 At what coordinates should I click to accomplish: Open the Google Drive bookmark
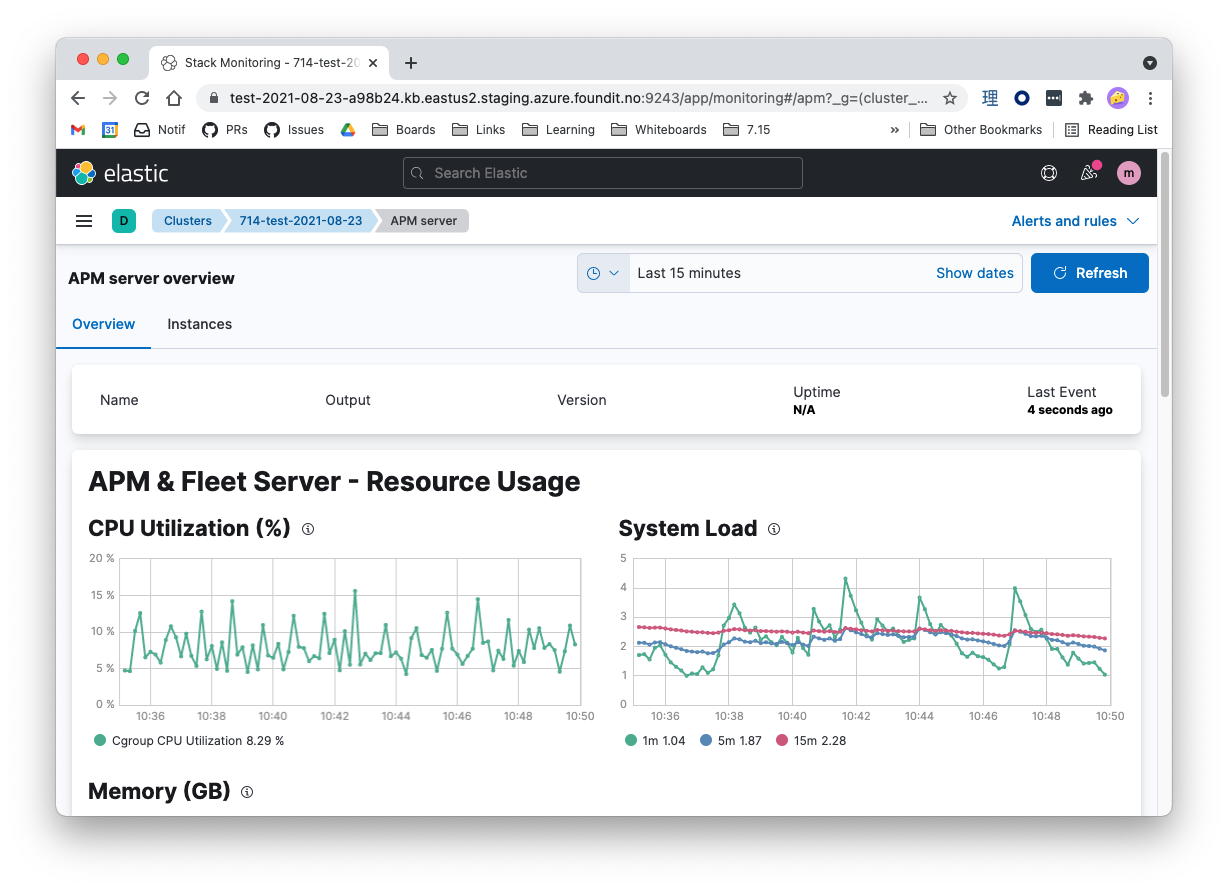click(x=348, y=130)
